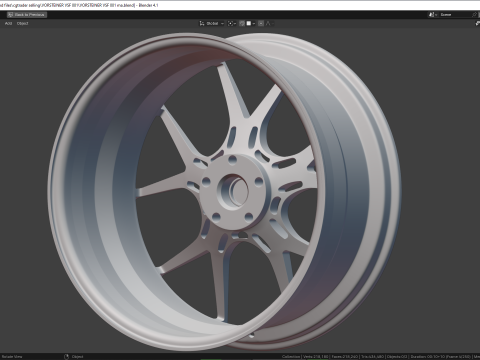480x360 pixels.
Task: Click the Faces count in status bar
Action: [345, 357]
